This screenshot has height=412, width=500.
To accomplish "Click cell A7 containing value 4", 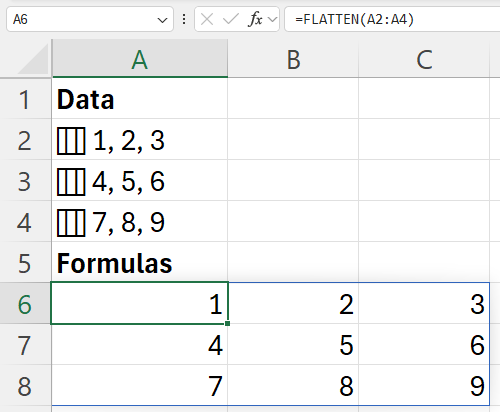I will 140,344.
